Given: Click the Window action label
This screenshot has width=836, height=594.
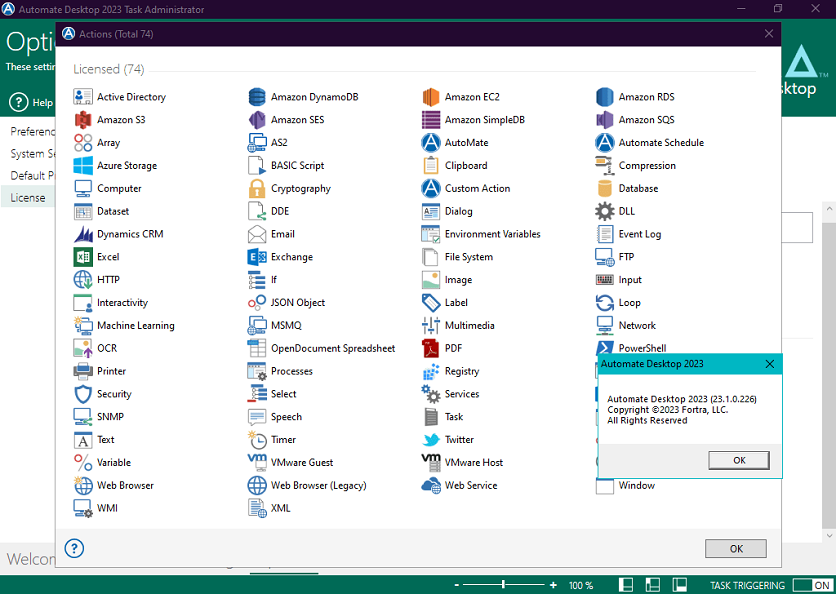Looking at the screenshot, I should point(636,485).
